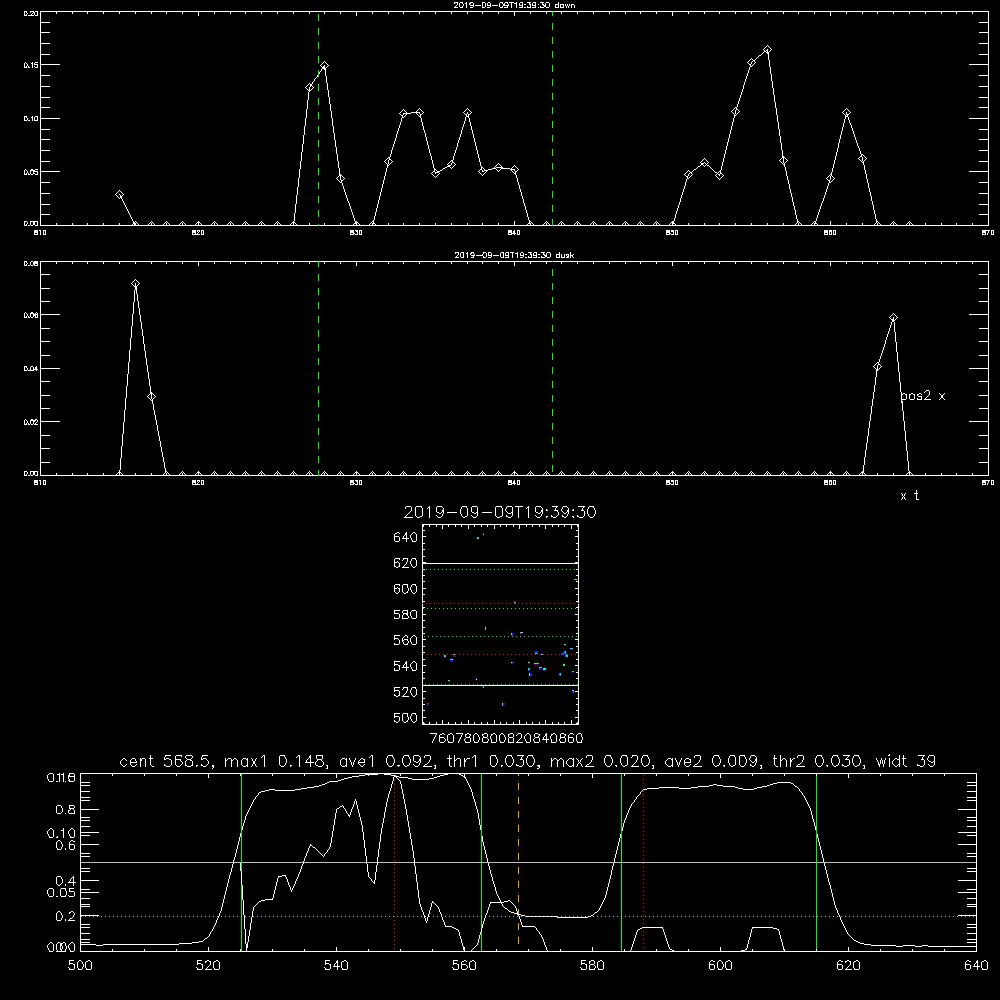
Task: Click the 'thr2 0.030' value in stats line
Action: [819, 761]
